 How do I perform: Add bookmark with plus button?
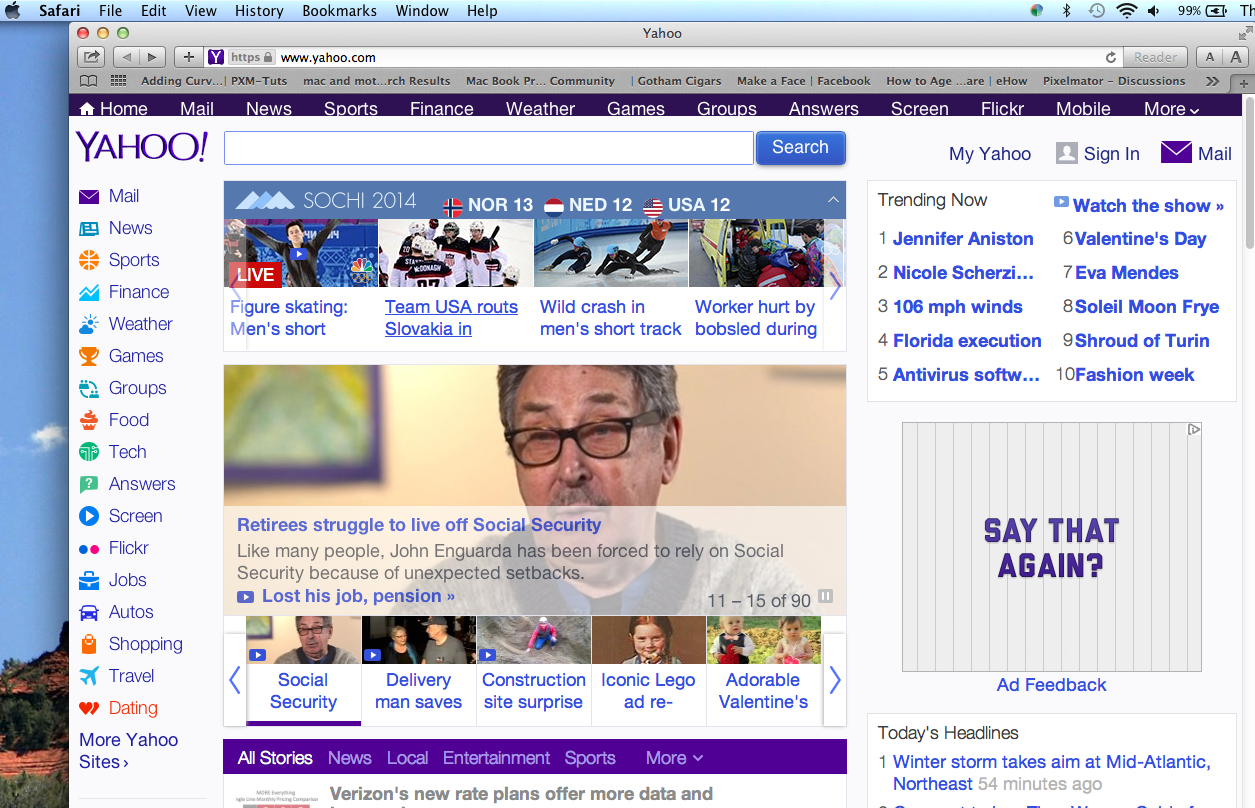(189, 57)
